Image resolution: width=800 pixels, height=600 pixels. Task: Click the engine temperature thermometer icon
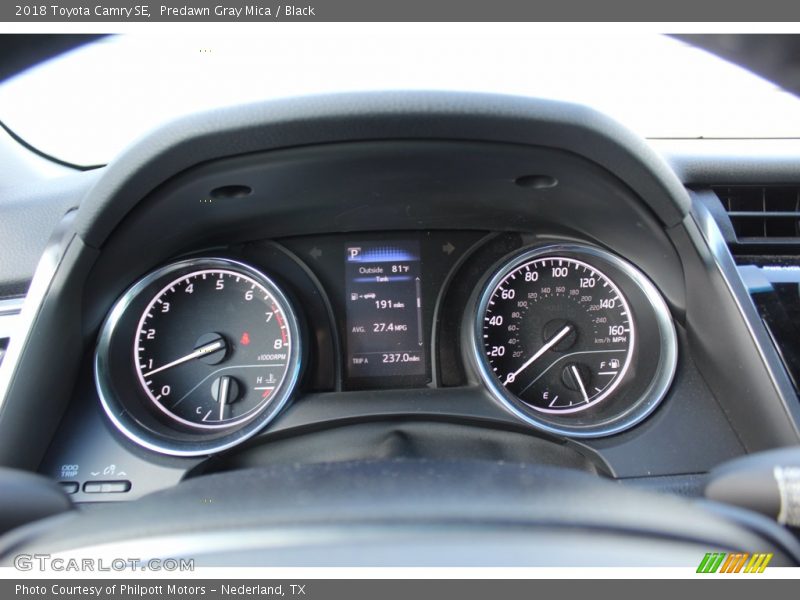(x=270, y=379)
